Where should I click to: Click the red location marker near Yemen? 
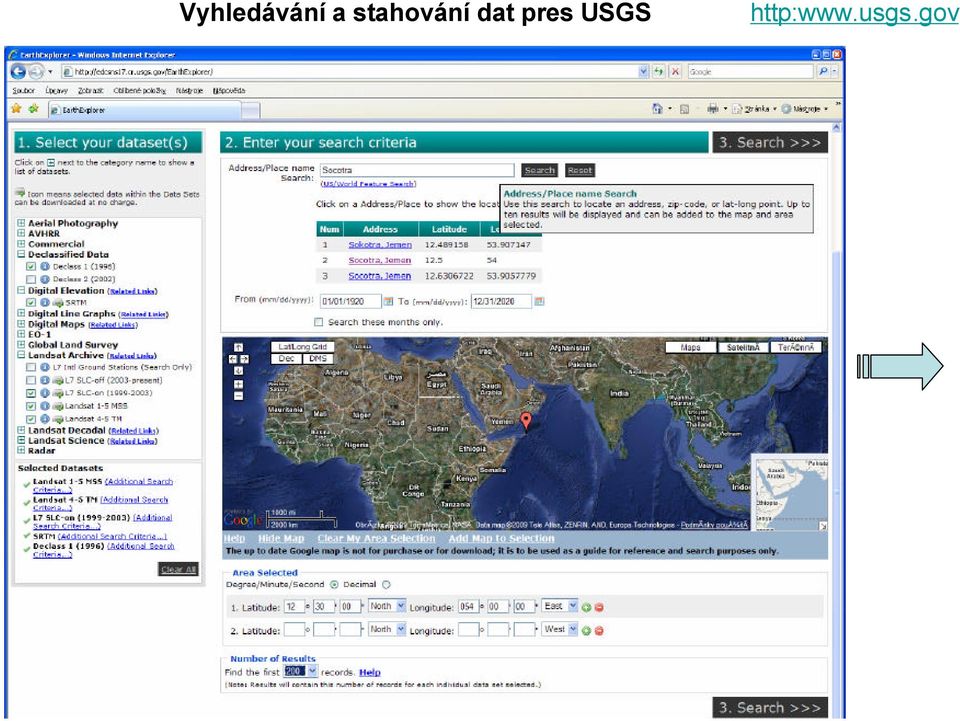[x=526, y=420]
